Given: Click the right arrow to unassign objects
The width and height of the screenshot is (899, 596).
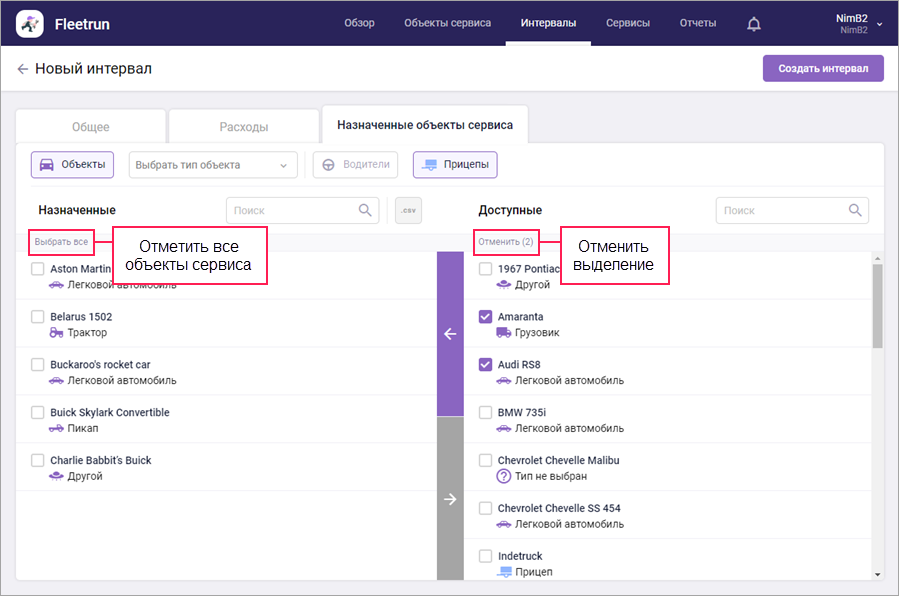Looking at the screenshot, I should 450,499.
